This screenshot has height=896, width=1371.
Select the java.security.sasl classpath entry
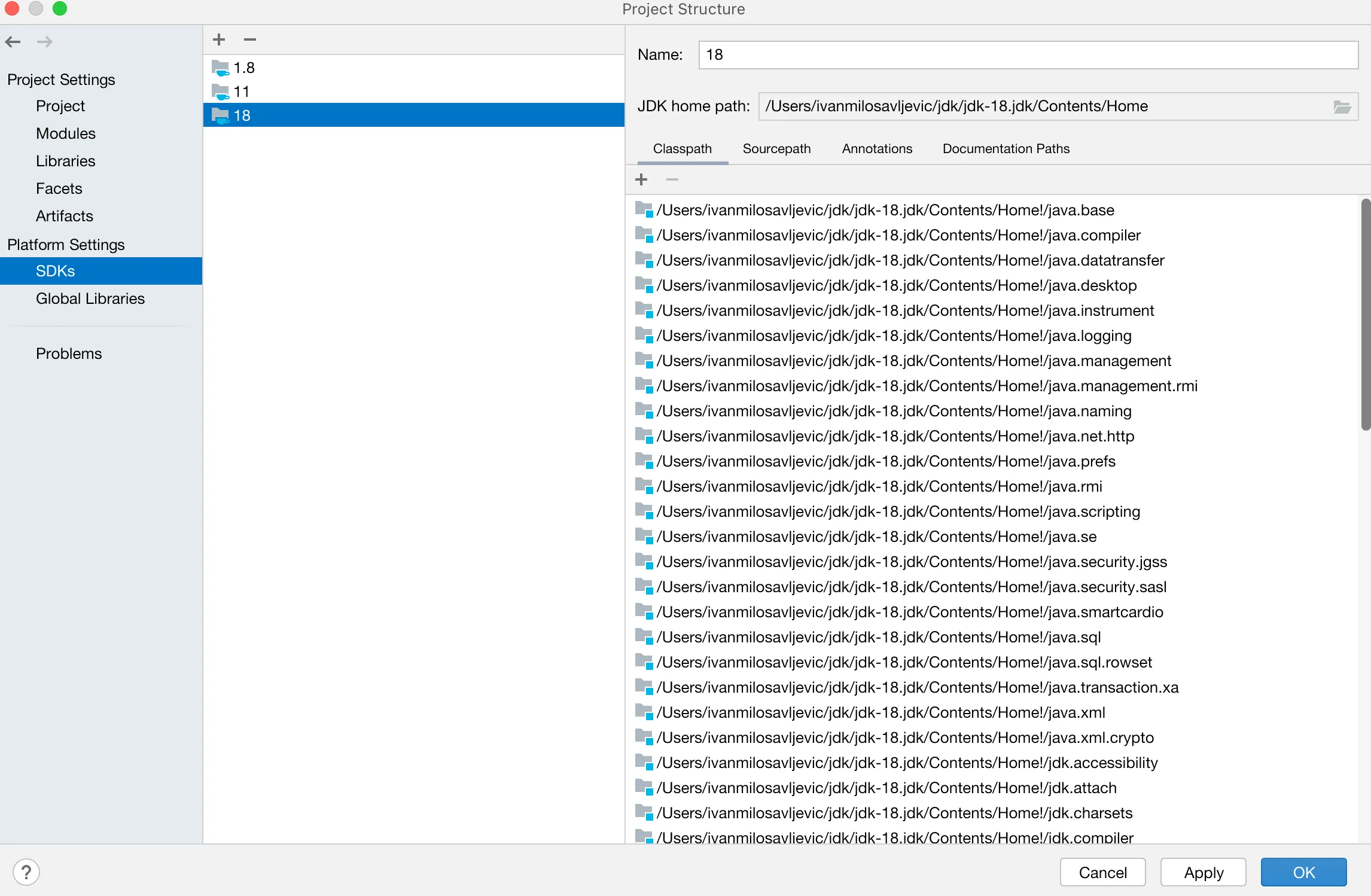pyautogui.click(x=993, y=587)
